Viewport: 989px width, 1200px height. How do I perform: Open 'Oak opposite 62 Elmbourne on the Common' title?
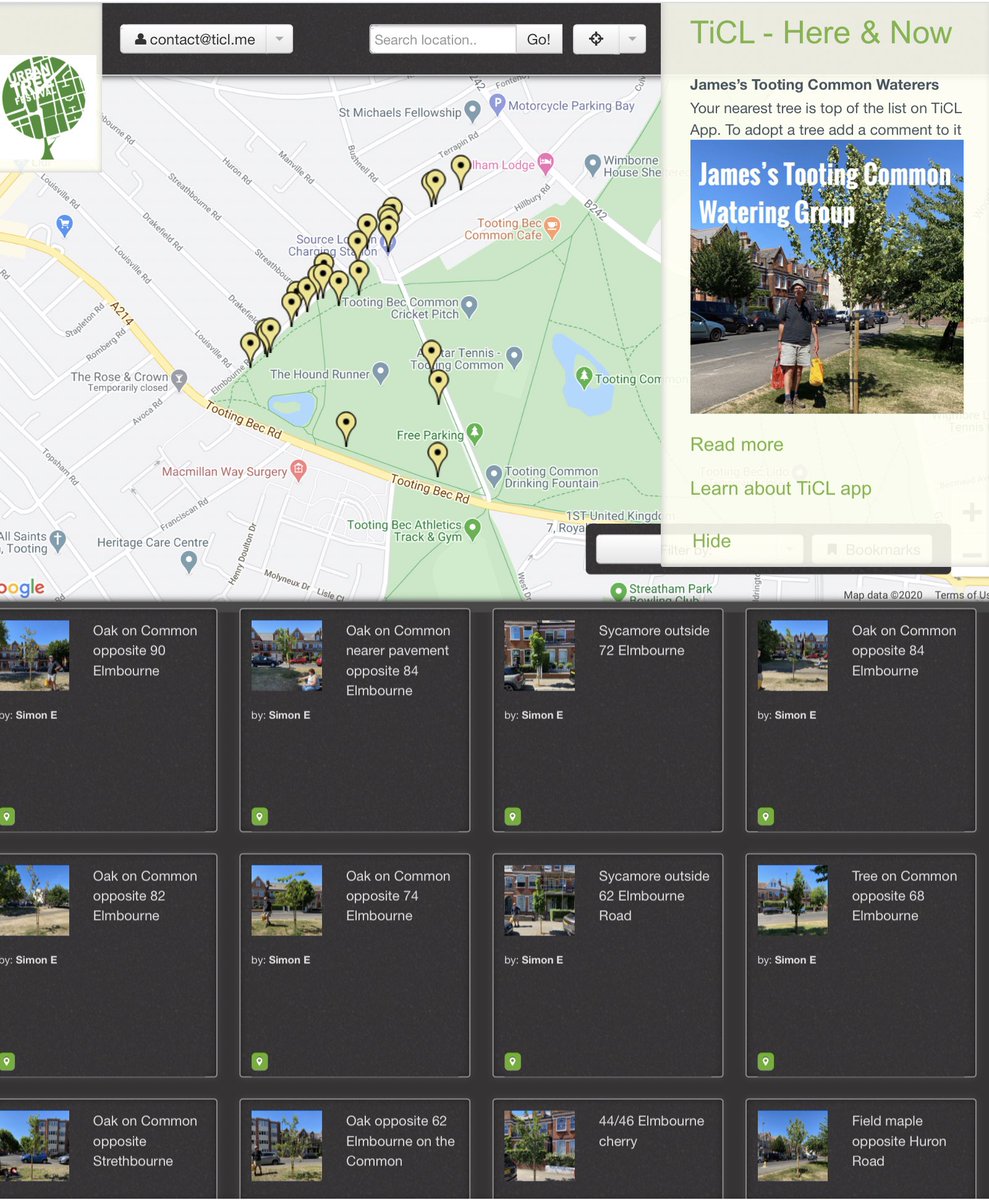click(x=400, y=1141)
